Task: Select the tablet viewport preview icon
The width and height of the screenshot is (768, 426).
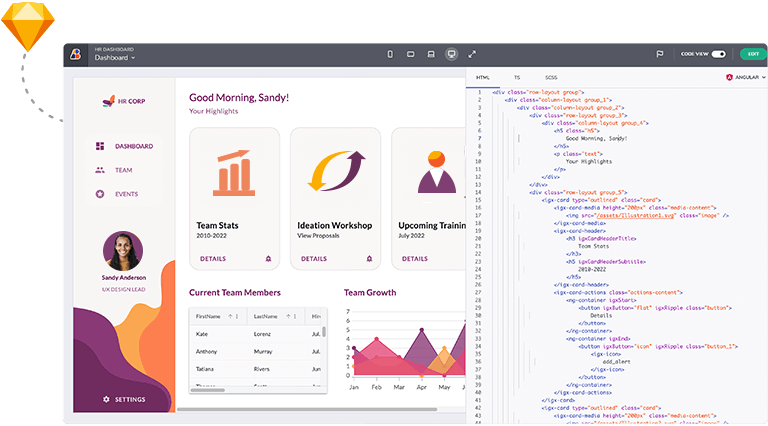Action: click(410, 54)
